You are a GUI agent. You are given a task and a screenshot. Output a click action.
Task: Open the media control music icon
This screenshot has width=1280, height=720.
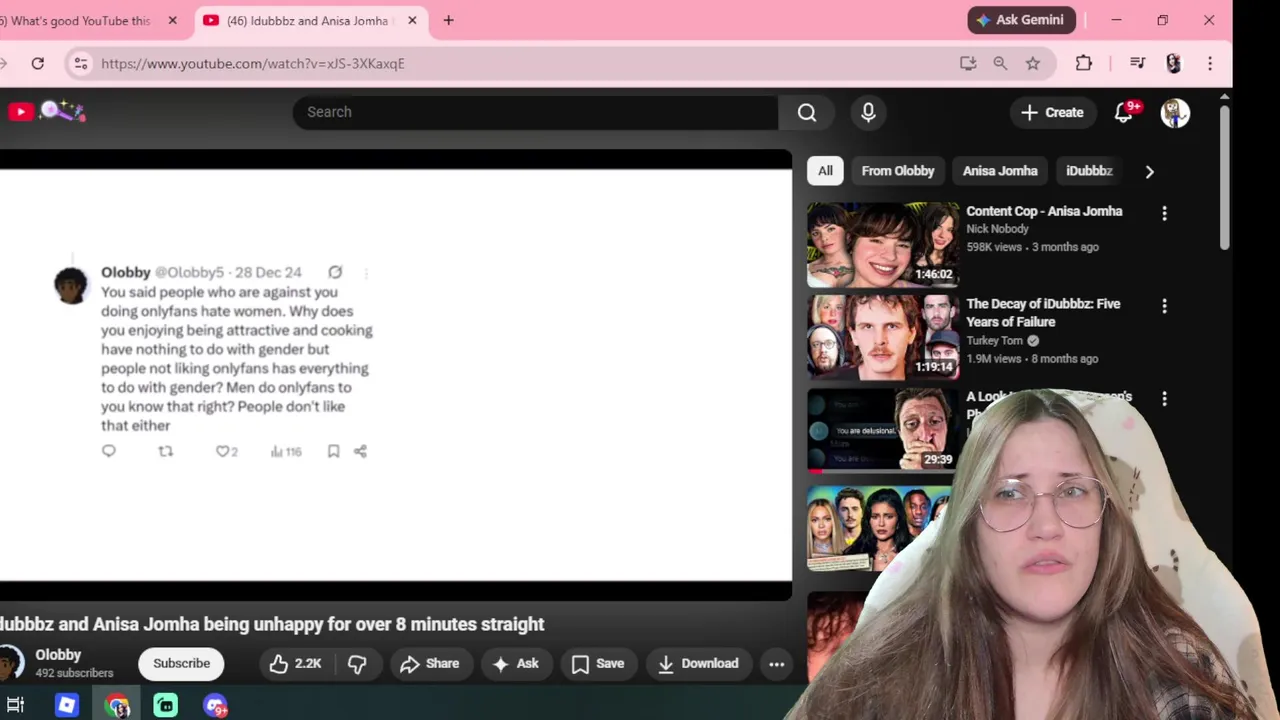1137,63
